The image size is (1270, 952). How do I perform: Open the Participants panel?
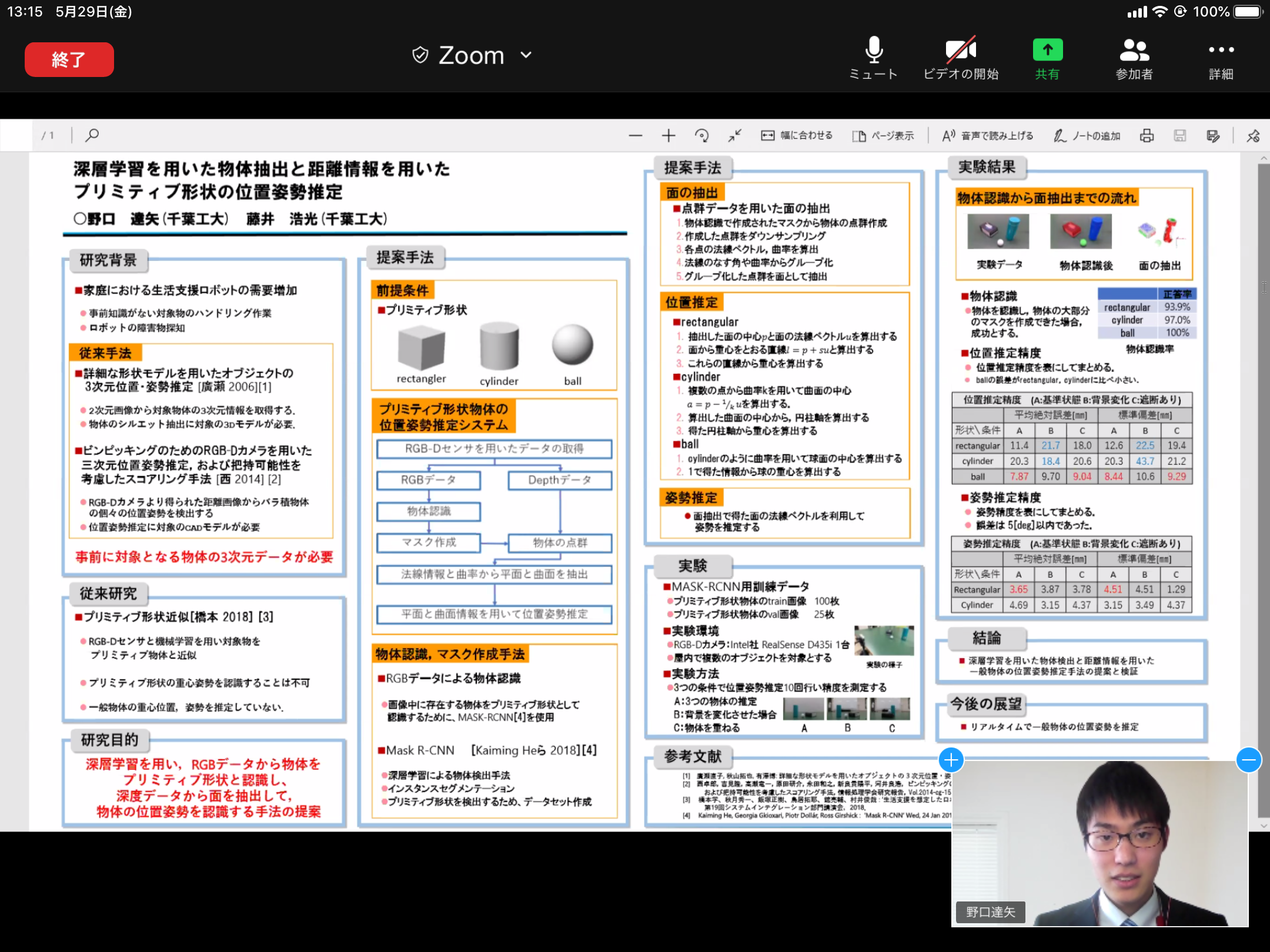click(1134, 51)
